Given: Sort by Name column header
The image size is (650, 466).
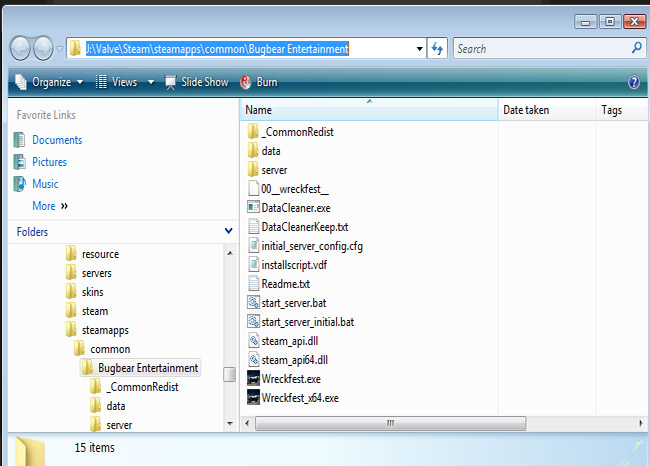Looking at the screenshot, I should tap(369, 110).
